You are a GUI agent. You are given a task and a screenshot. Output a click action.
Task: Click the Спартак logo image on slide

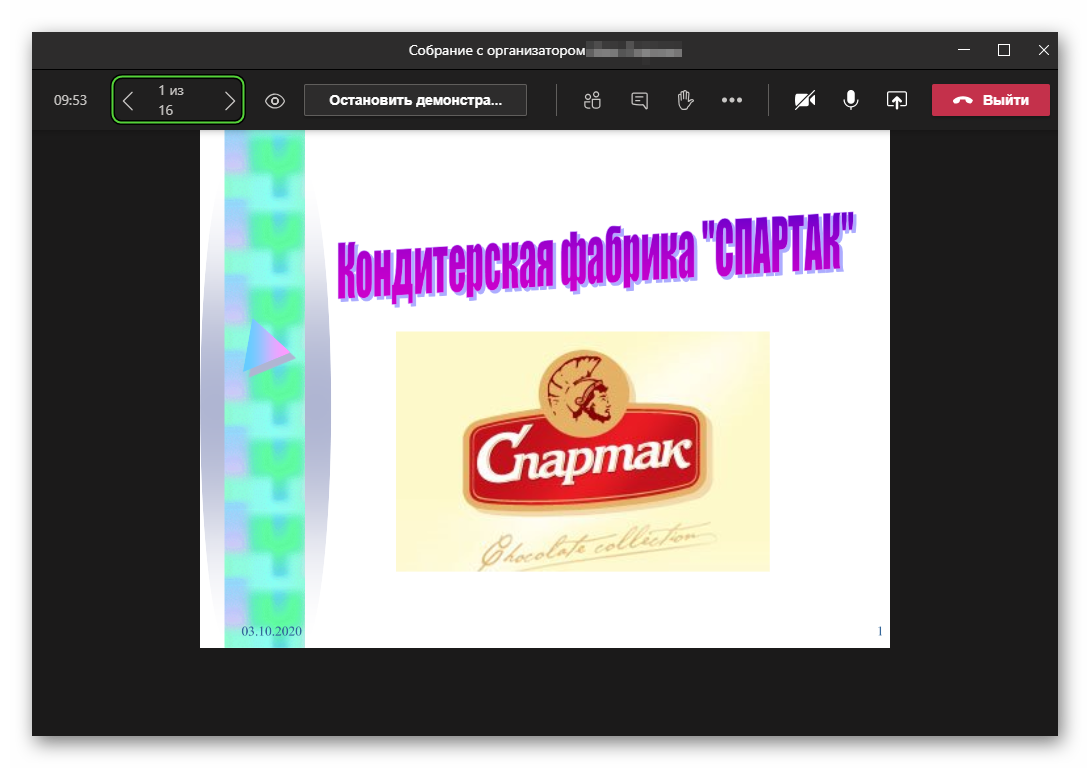(x=583, y=451)
